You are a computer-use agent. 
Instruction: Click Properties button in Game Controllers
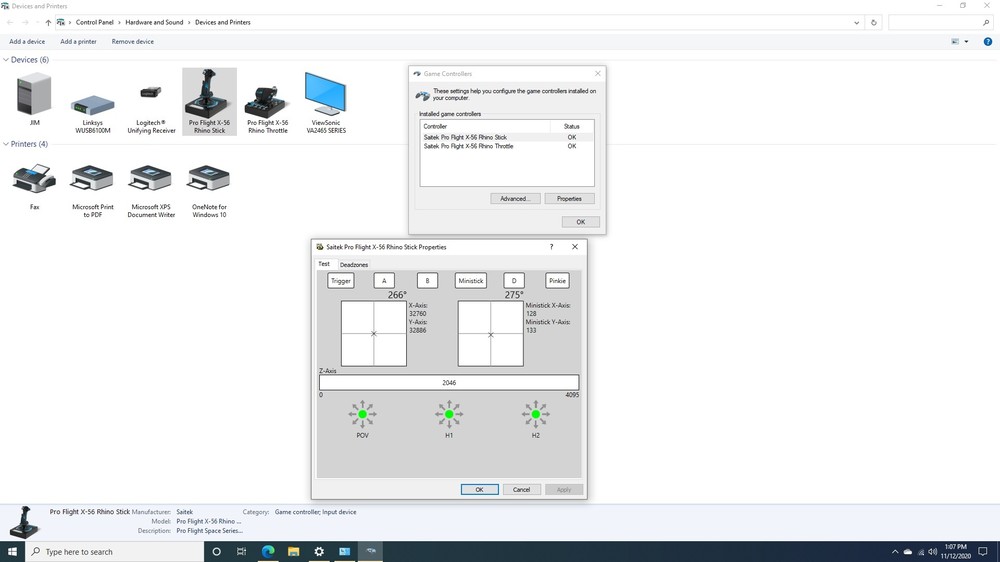click(569, 199)
